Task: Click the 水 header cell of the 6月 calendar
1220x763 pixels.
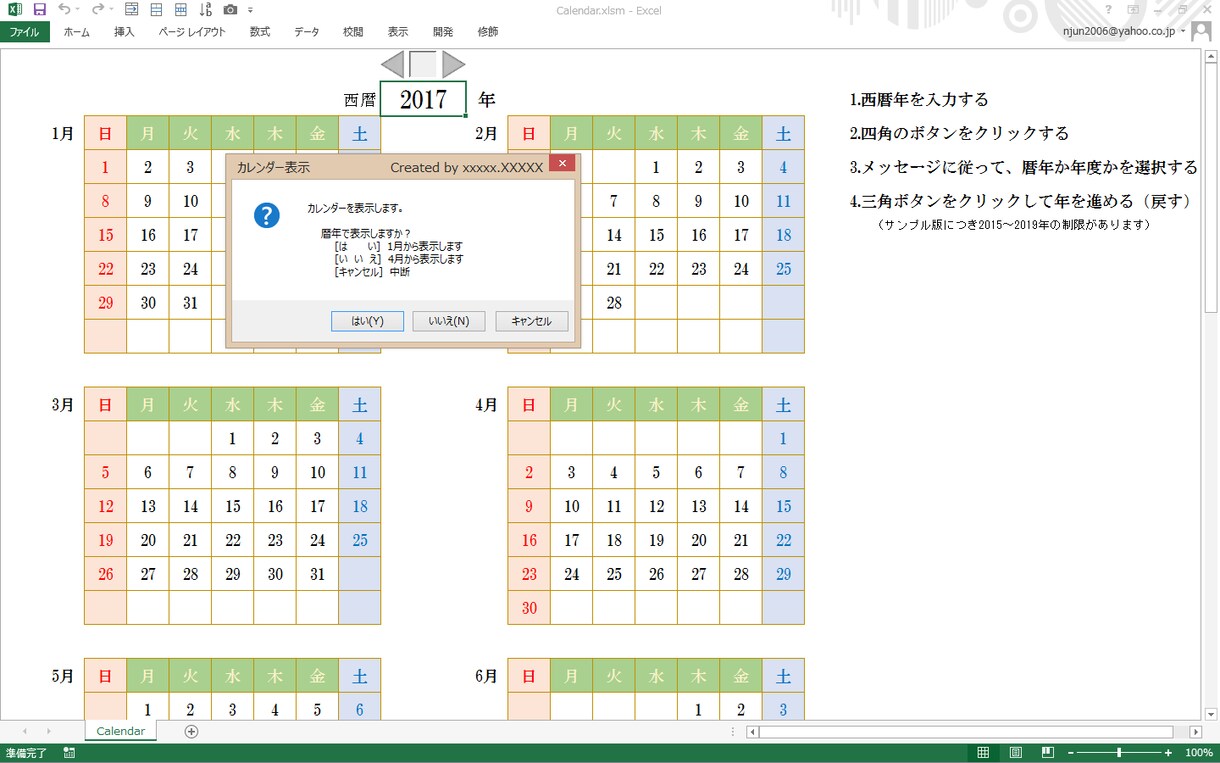Action: 656,676
